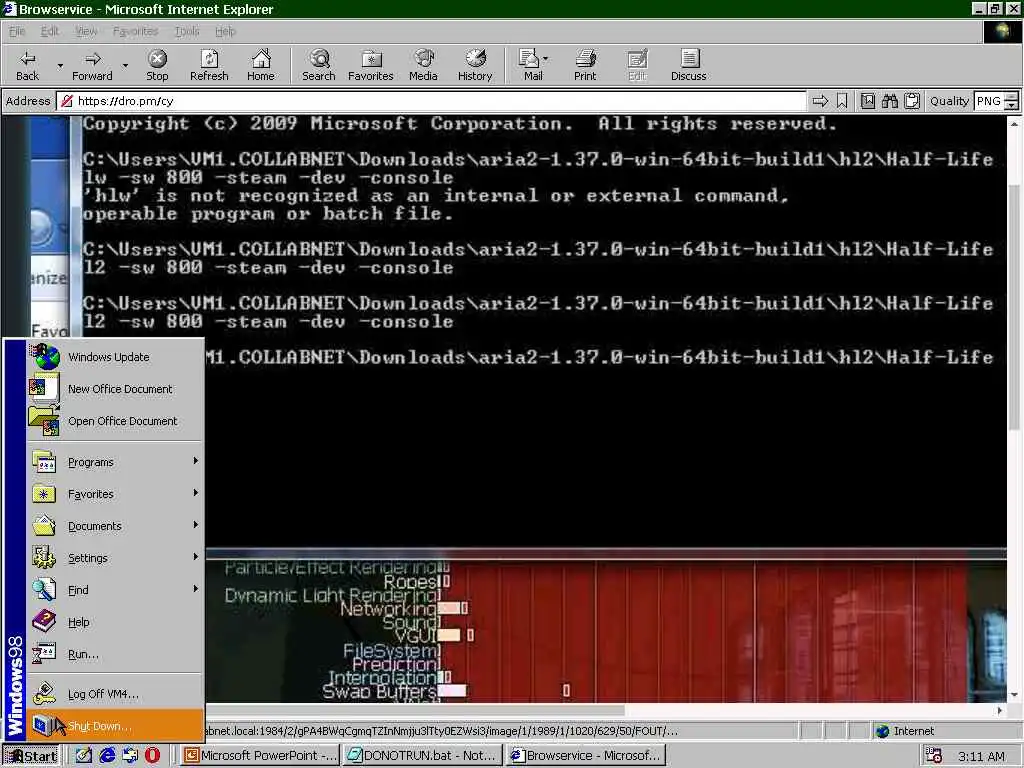
Task: Click the Networking label in performance overlay
Action: pyautogui.click(x=389, y=609)
